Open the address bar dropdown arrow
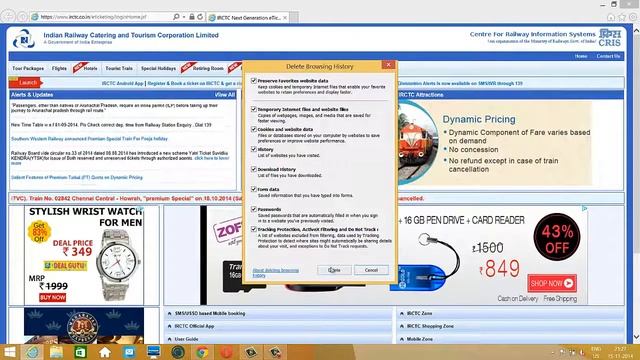Viewport: 640px width, 360px height. pyautogui.click(x=184, y=17)
